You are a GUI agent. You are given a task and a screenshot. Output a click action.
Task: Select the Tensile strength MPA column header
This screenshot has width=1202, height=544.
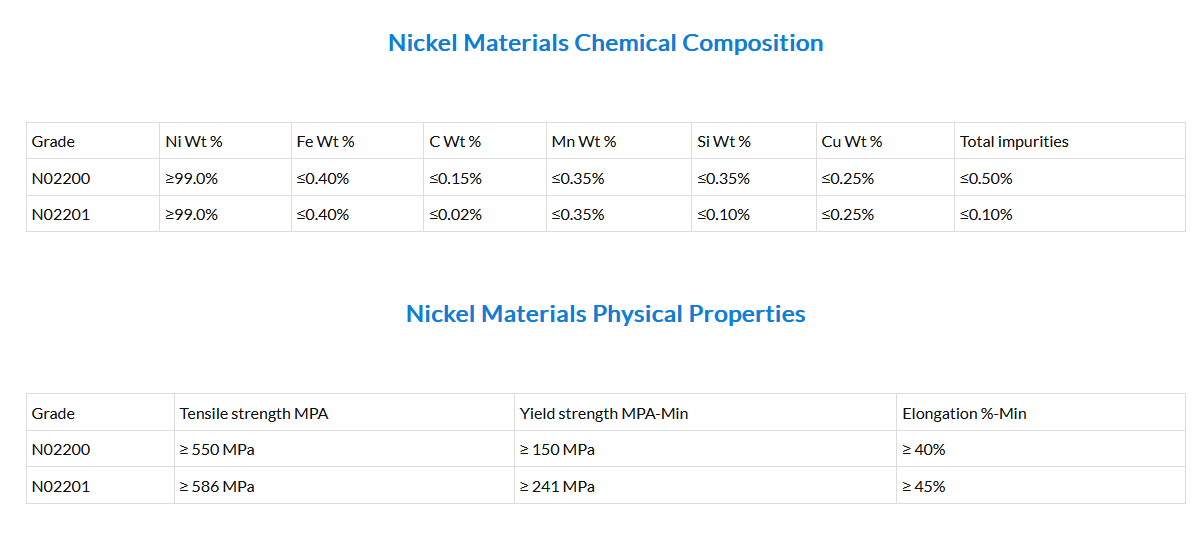tap(254, 414)
